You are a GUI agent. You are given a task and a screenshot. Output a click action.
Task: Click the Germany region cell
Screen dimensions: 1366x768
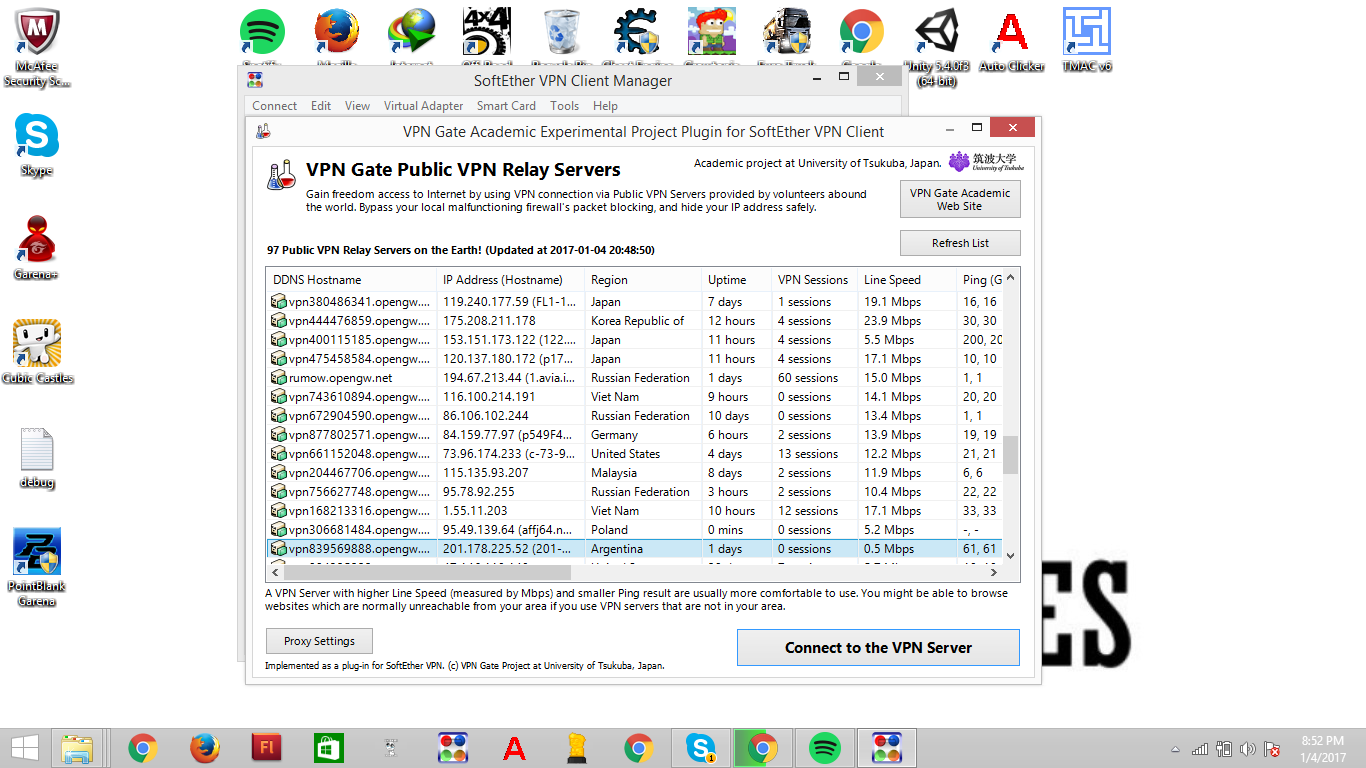tap(614, 435)
